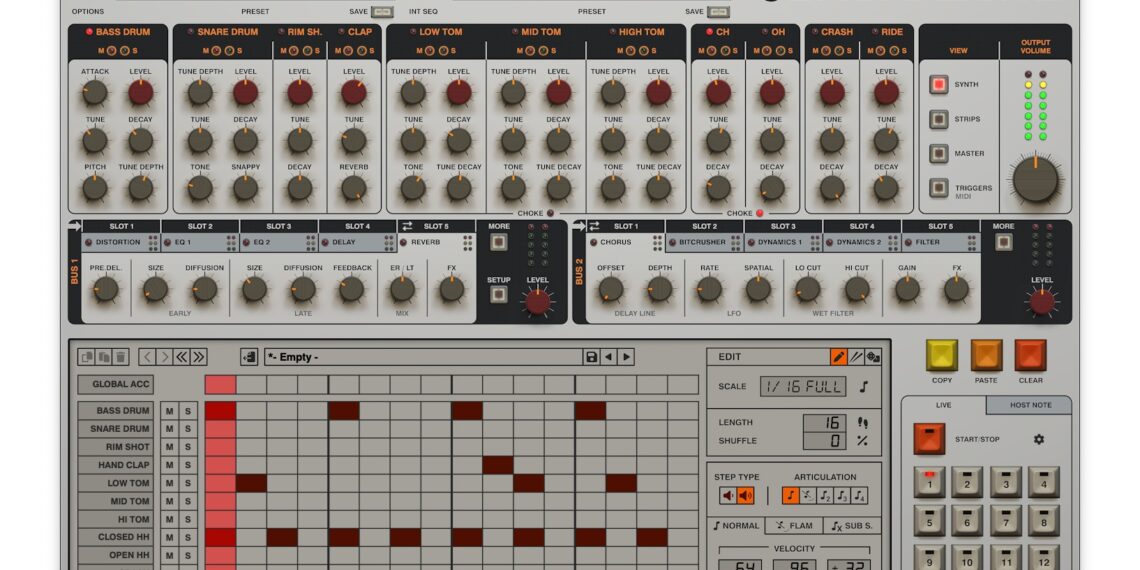Click the Output Volume knob
The height and width of the screenshot is (570, 1140).
pyautogui.click(x=1035, y=180)
